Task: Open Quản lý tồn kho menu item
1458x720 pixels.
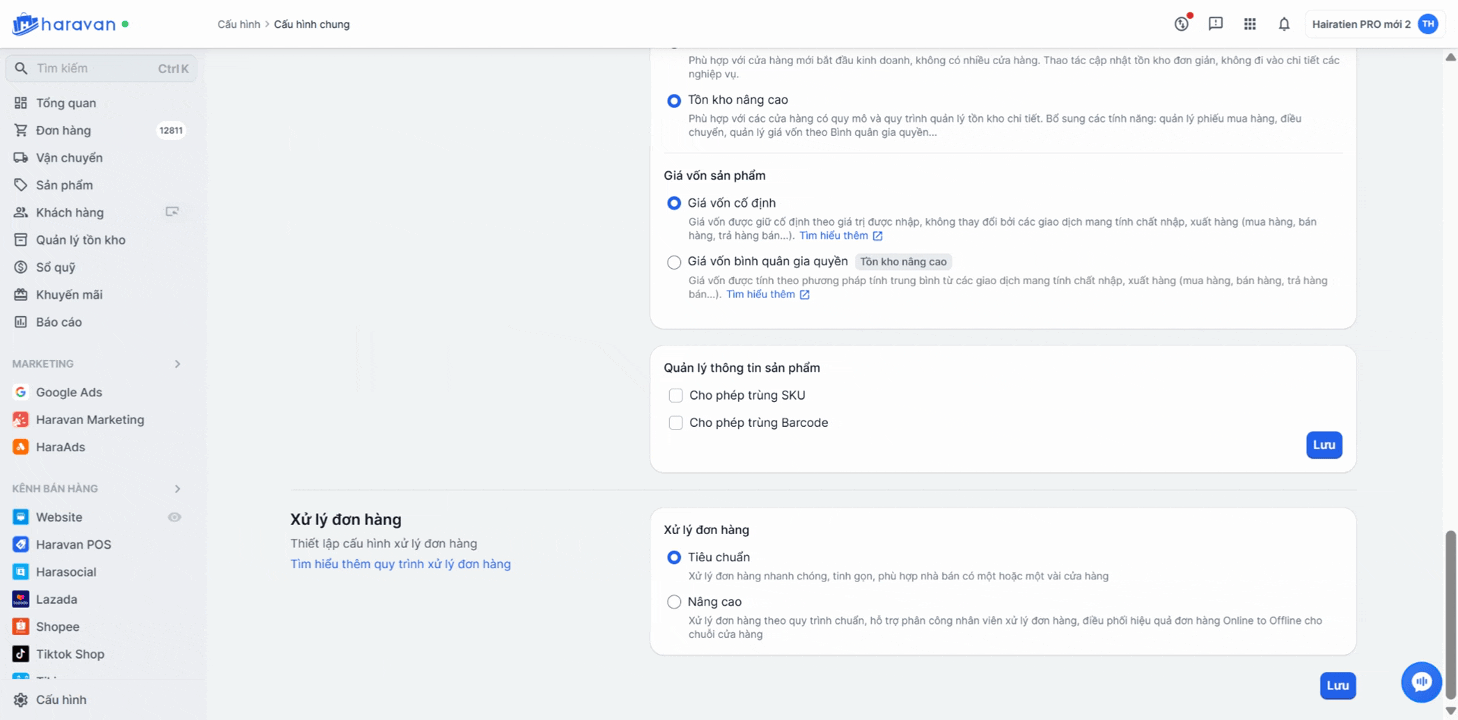Action: (80, 240)
